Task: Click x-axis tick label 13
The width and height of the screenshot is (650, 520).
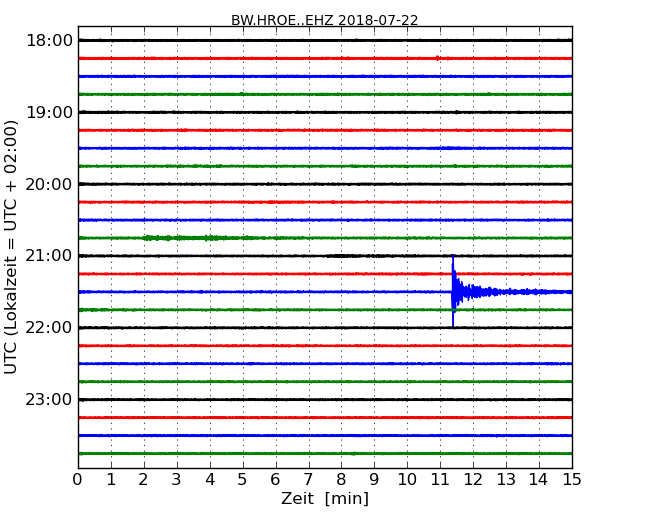Action: [506, 479]
